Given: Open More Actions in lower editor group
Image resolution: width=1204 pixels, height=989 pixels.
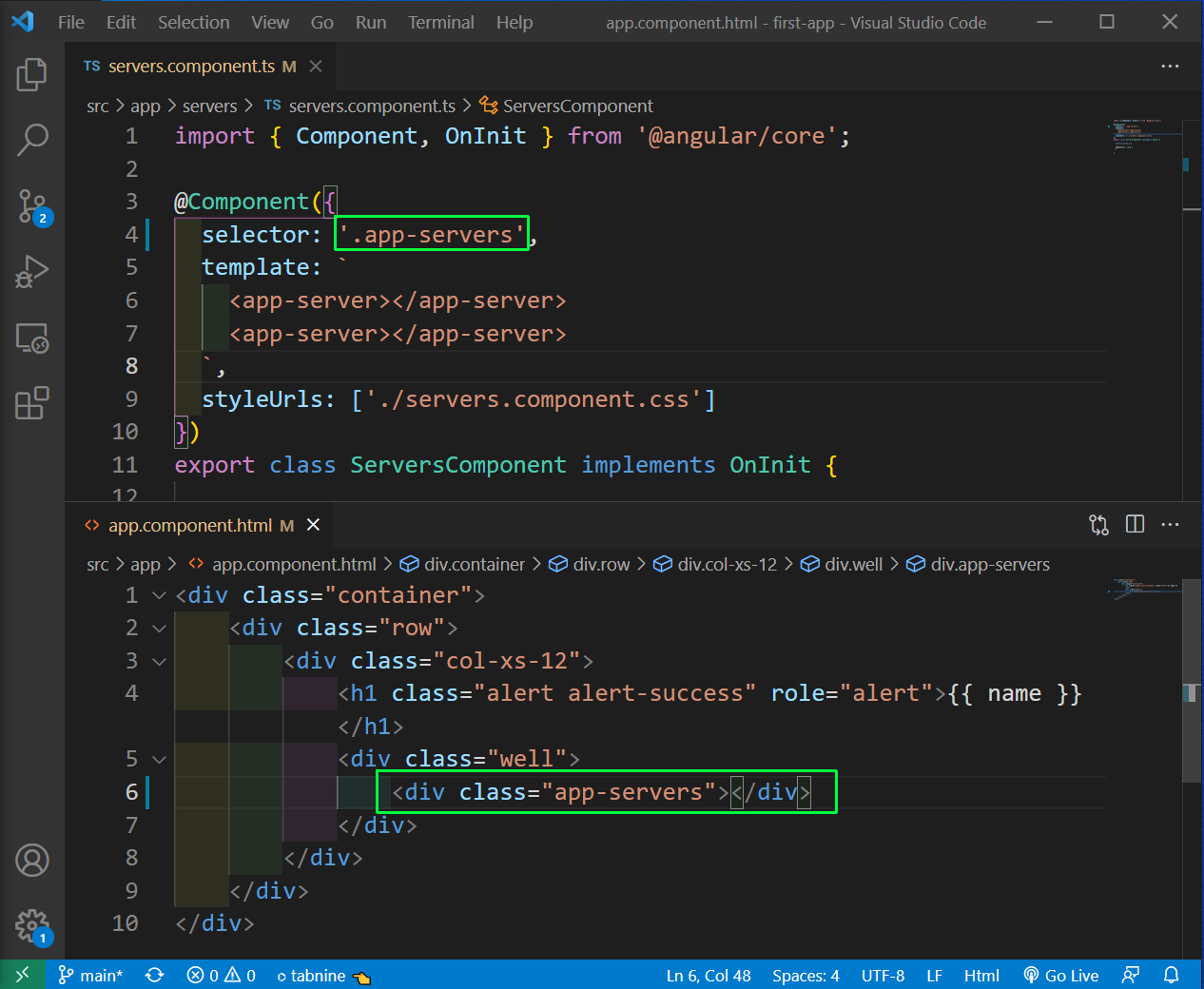Looking at the screenshot, I should (1170, 525).
